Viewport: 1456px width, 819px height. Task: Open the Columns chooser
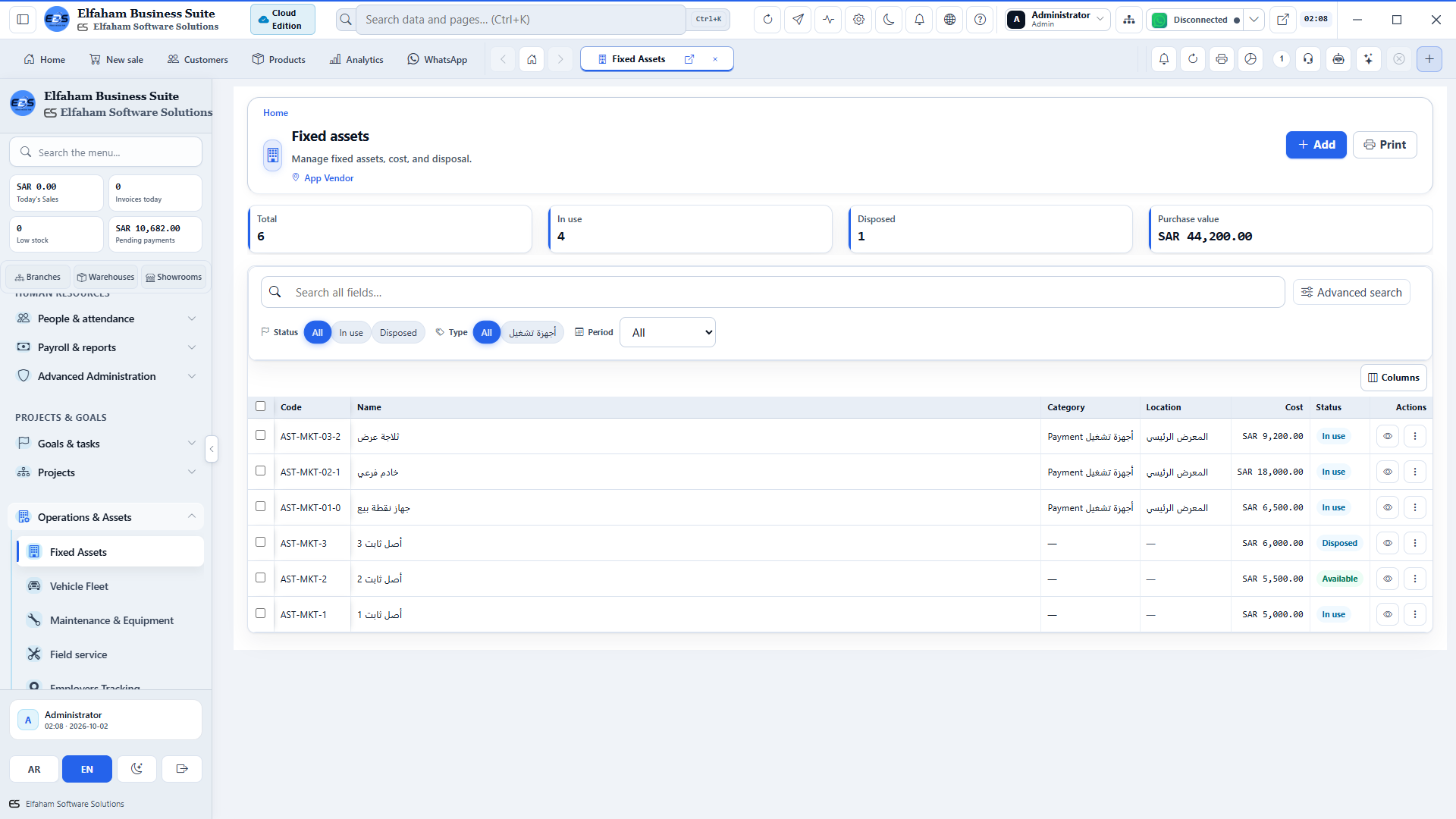1394,378
